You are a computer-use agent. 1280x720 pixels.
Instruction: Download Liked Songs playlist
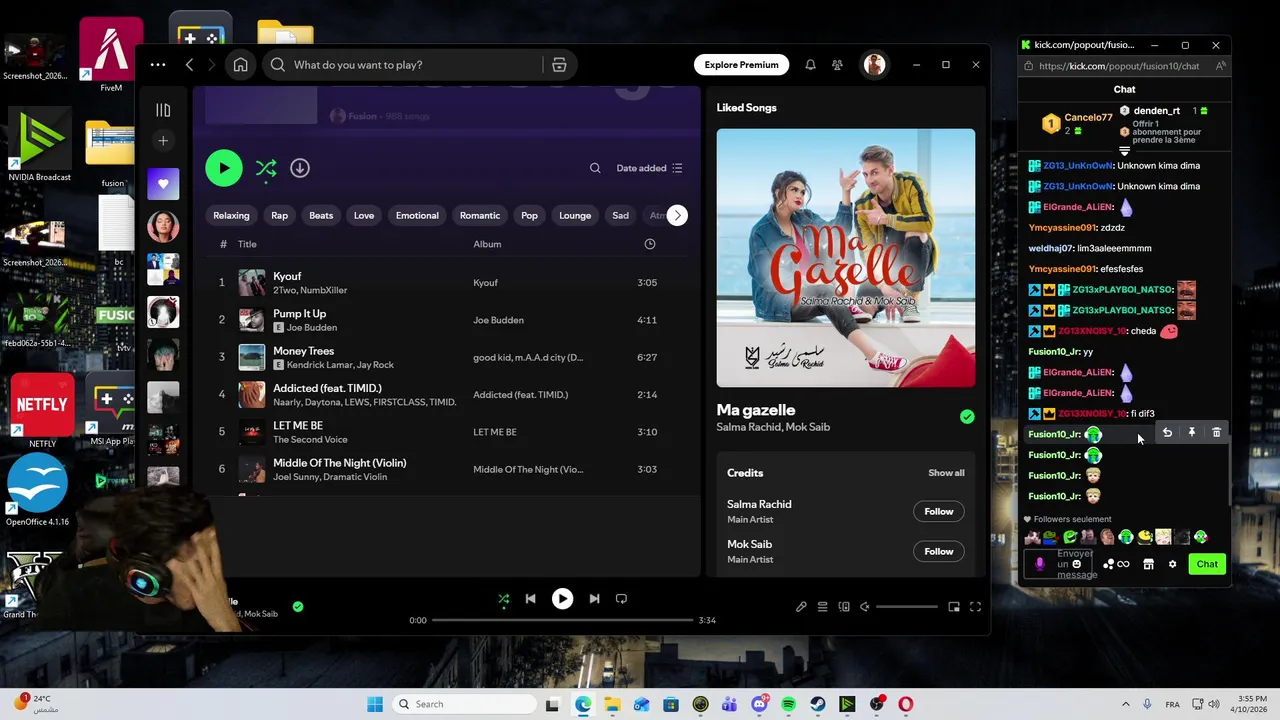300,168
